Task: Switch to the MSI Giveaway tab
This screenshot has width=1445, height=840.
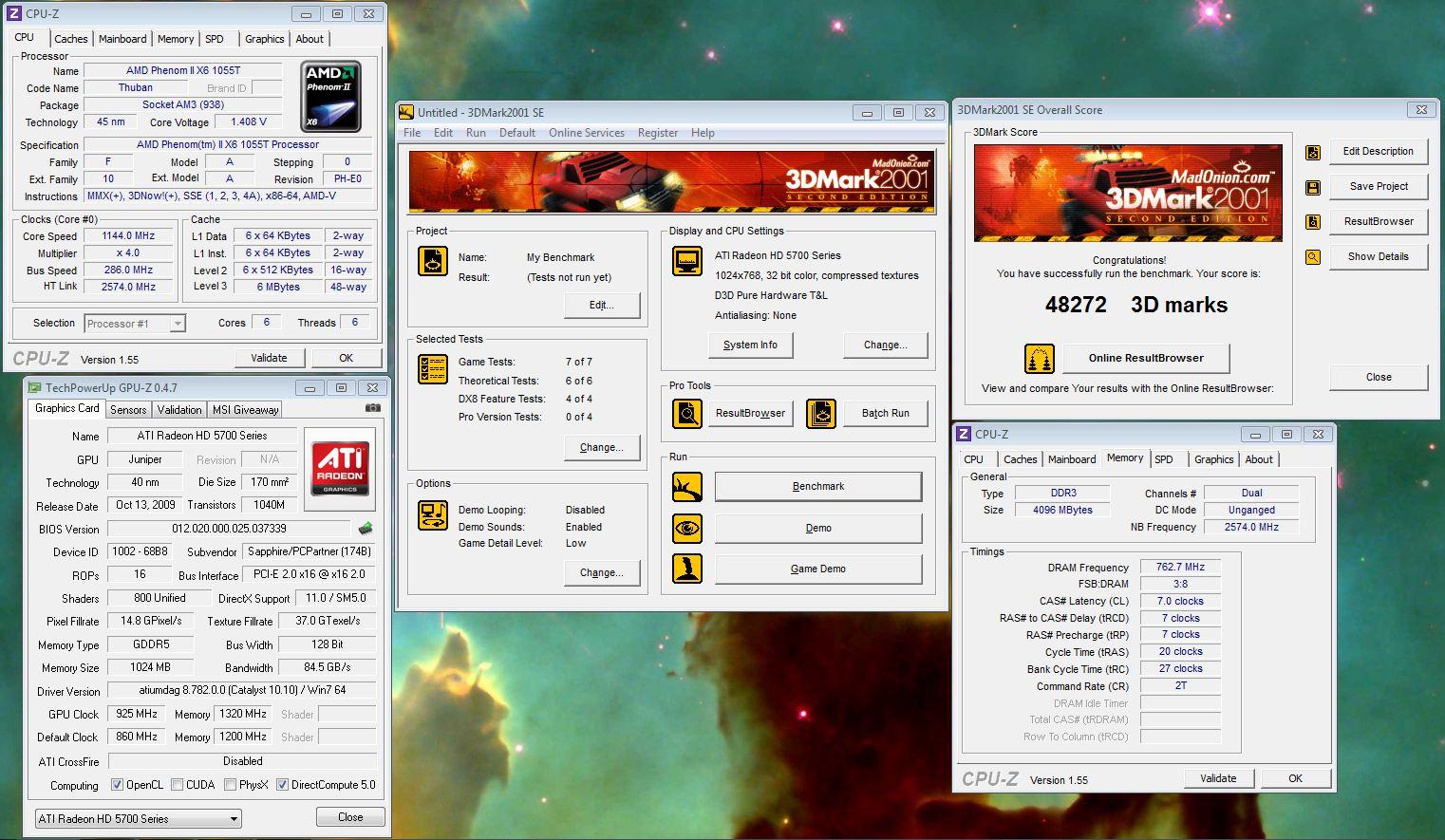Action: (x=245, y=410)
